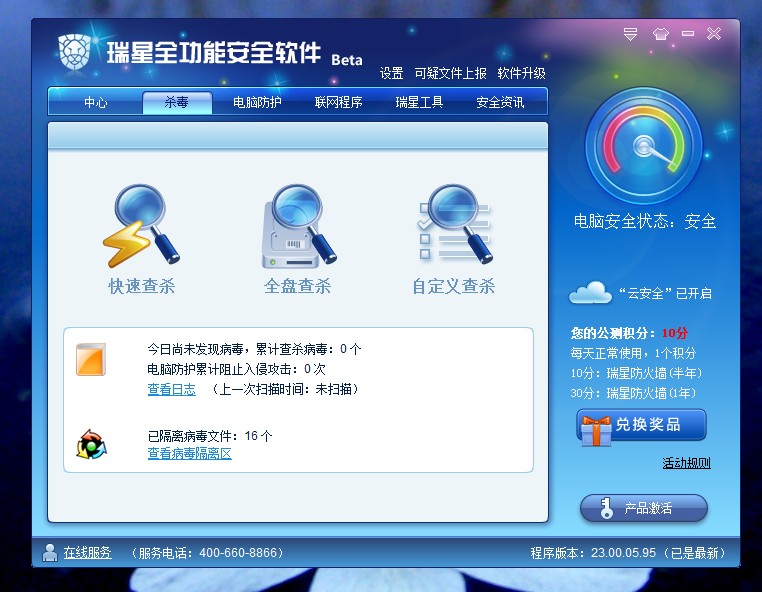The height and width of the screenshot is (592, 762).
Task: Click the 电脑防护累计阻止入侵攻击 line
Action: (x=237, y=369)
